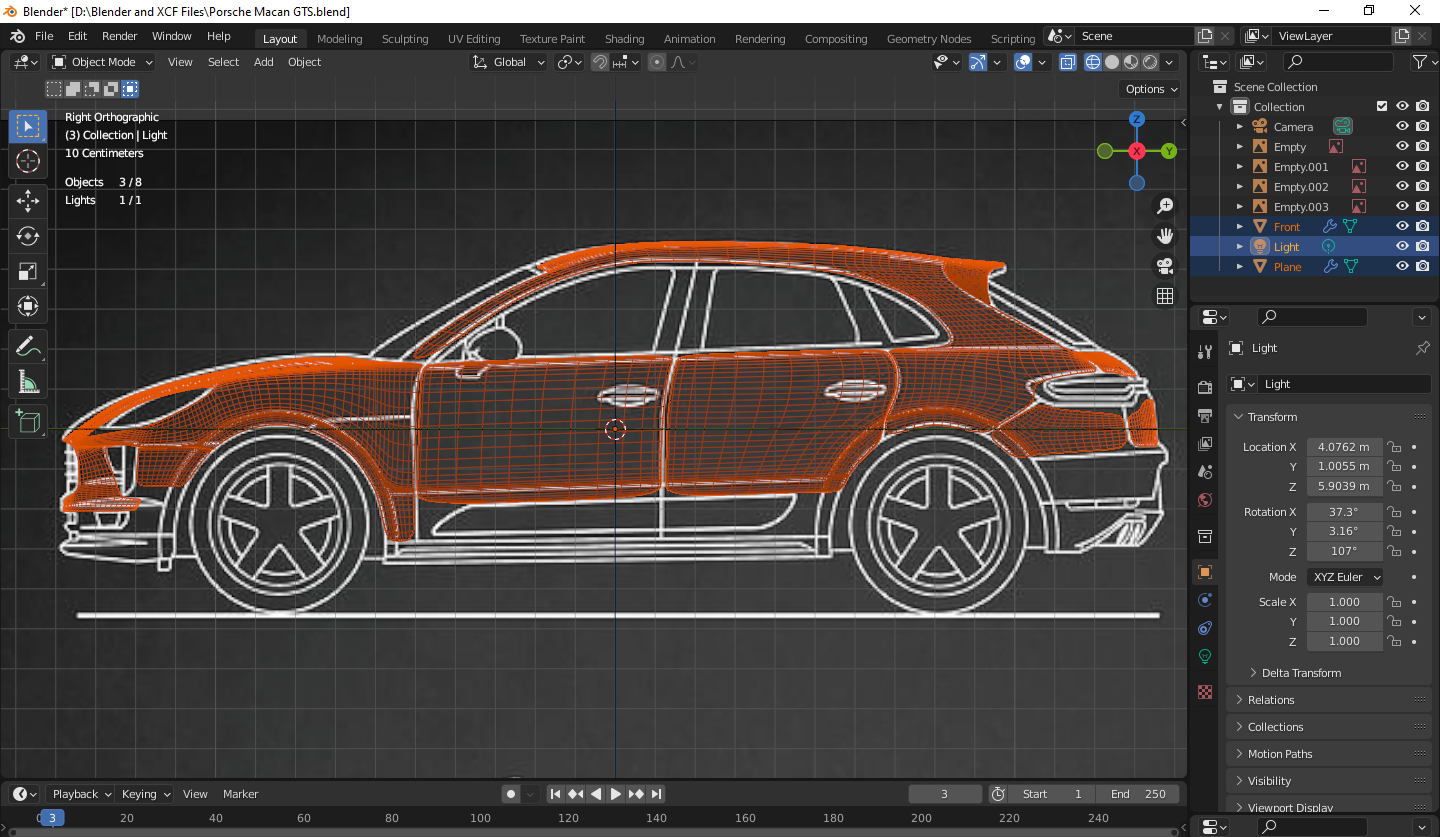
Task: Open the Texture properties tab
Action: coord(1205,692)
